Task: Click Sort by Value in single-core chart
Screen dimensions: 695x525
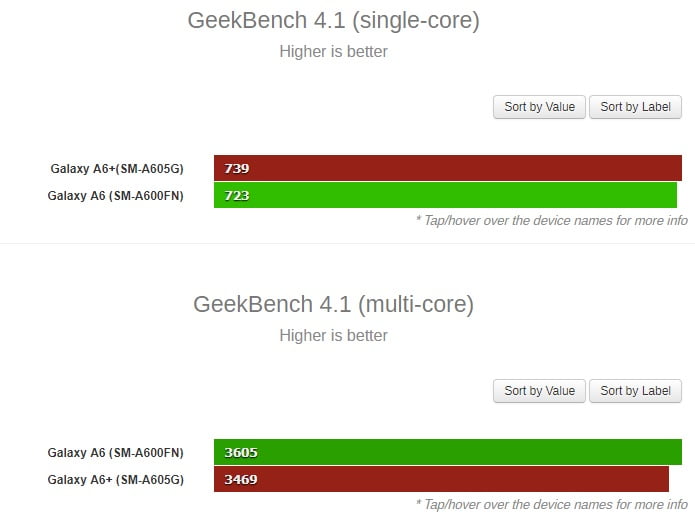Action: click(539, 107)
